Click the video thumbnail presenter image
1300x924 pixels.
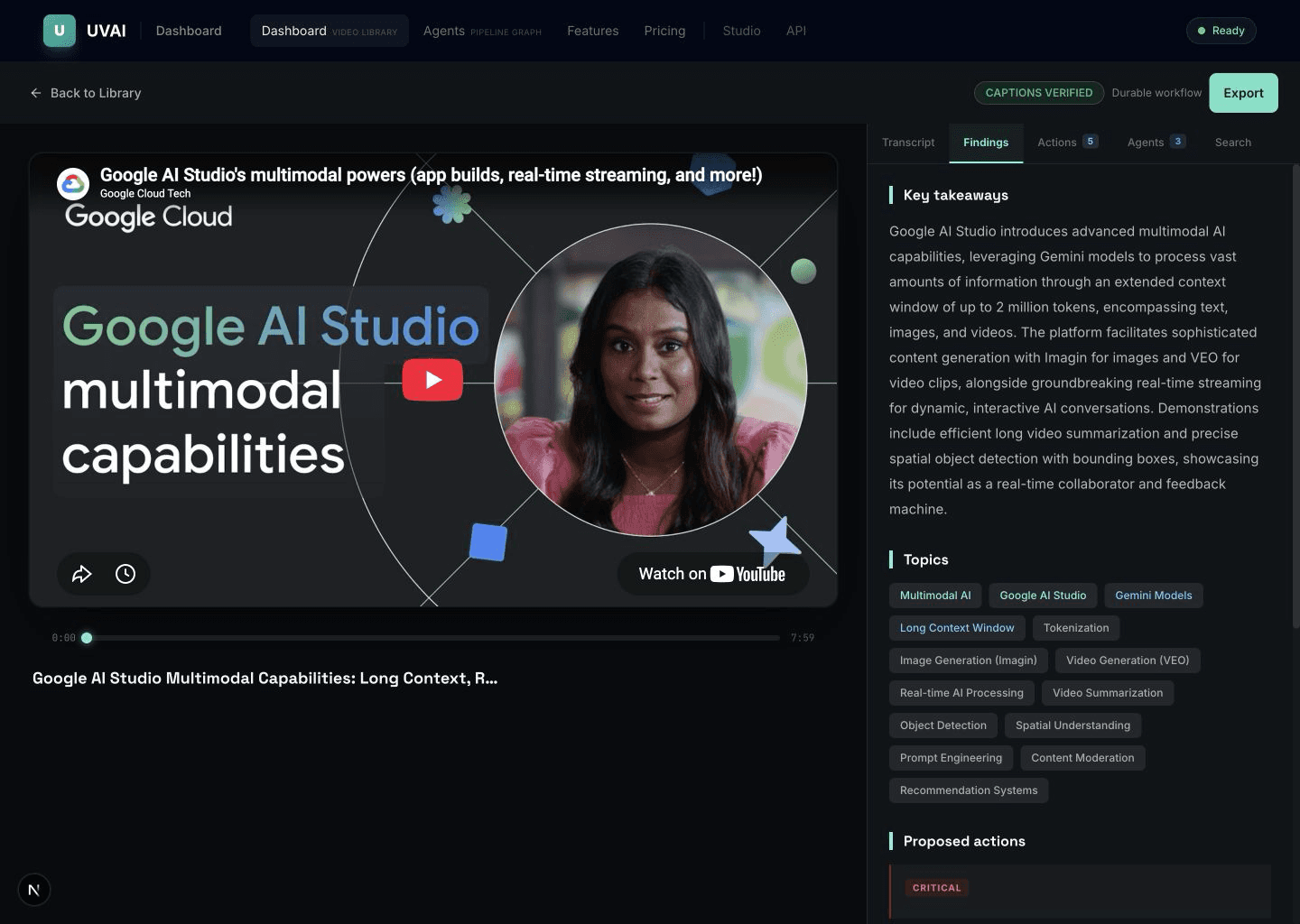[651, 380]
